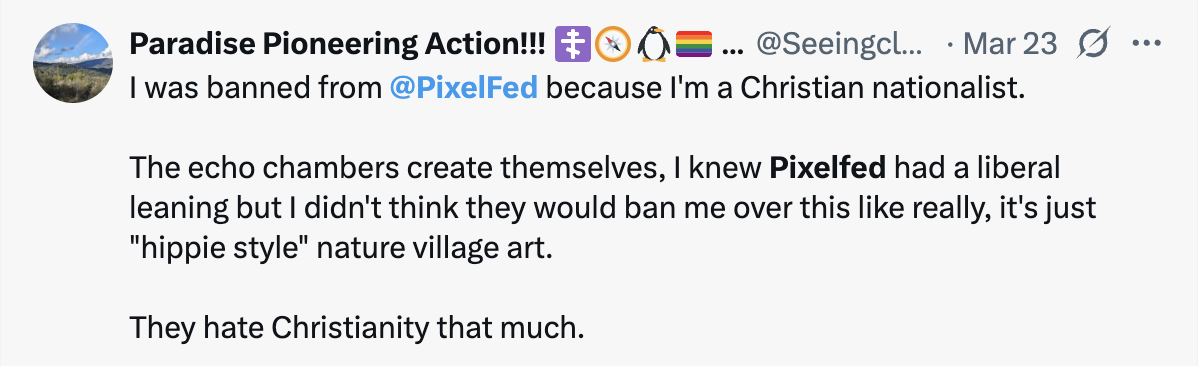Open the landscape profile avatar

[73, 63]
